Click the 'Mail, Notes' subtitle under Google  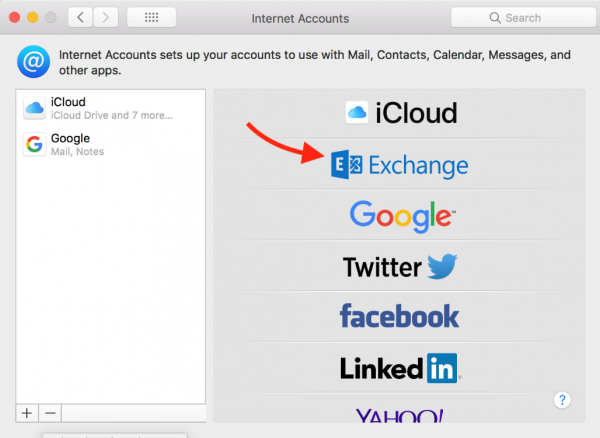78,152
